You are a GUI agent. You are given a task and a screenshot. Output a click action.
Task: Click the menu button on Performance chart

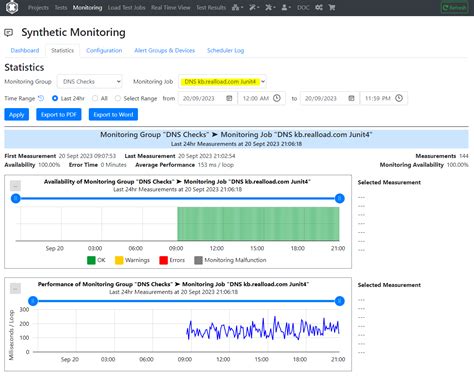pyautogui.click(x=15, y=288)
